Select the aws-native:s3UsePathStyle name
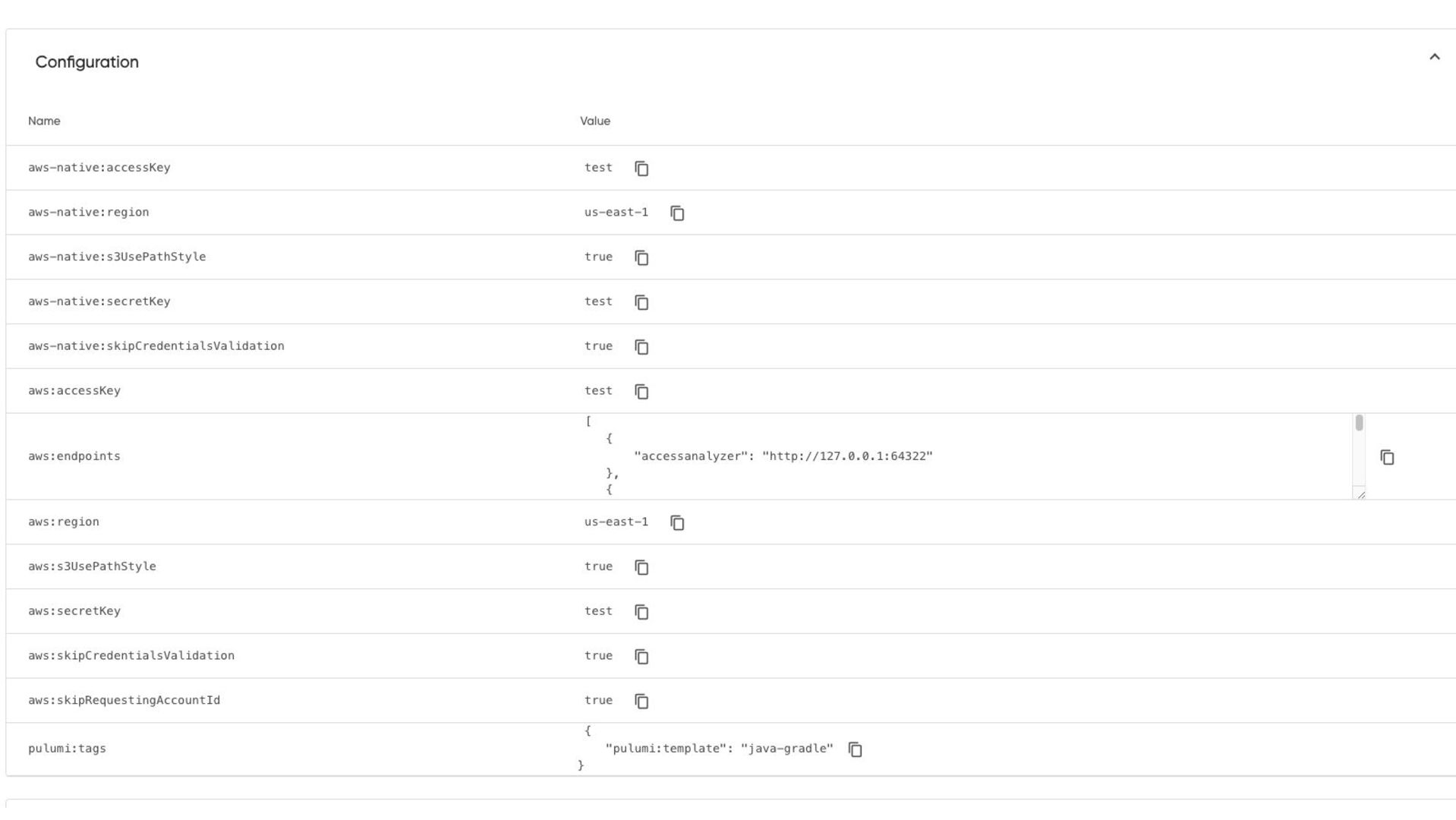 pyautogui.click(x=117, y=257)
